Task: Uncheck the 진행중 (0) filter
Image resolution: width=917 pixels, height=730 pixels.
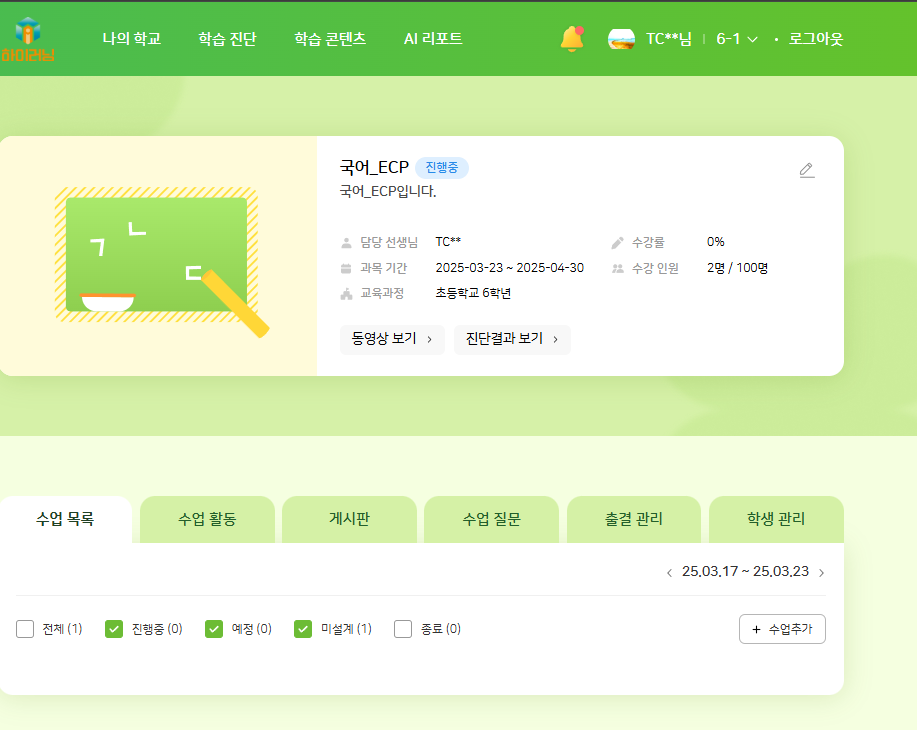Action: tap(114, 629)
